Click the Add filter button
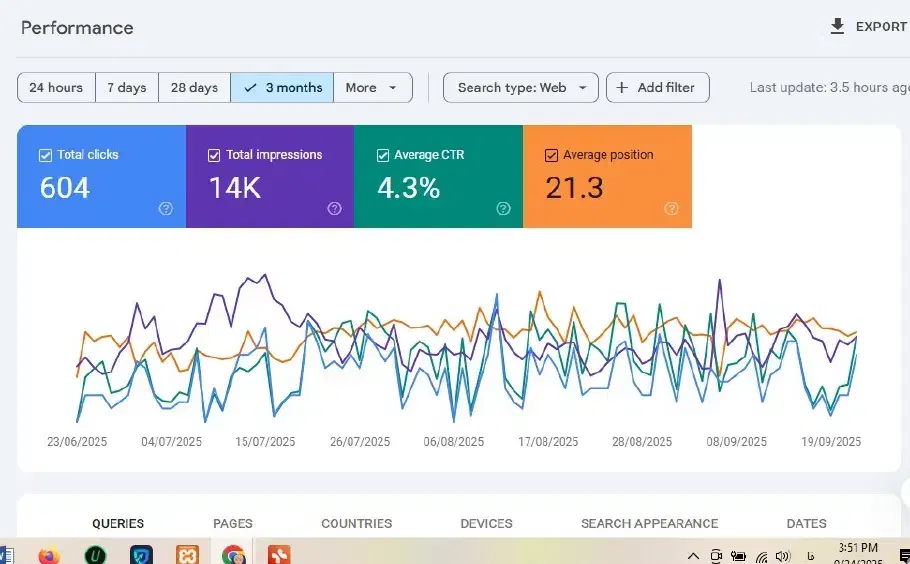The width and height of the screenshot is (910, 564). click(657, 88)
